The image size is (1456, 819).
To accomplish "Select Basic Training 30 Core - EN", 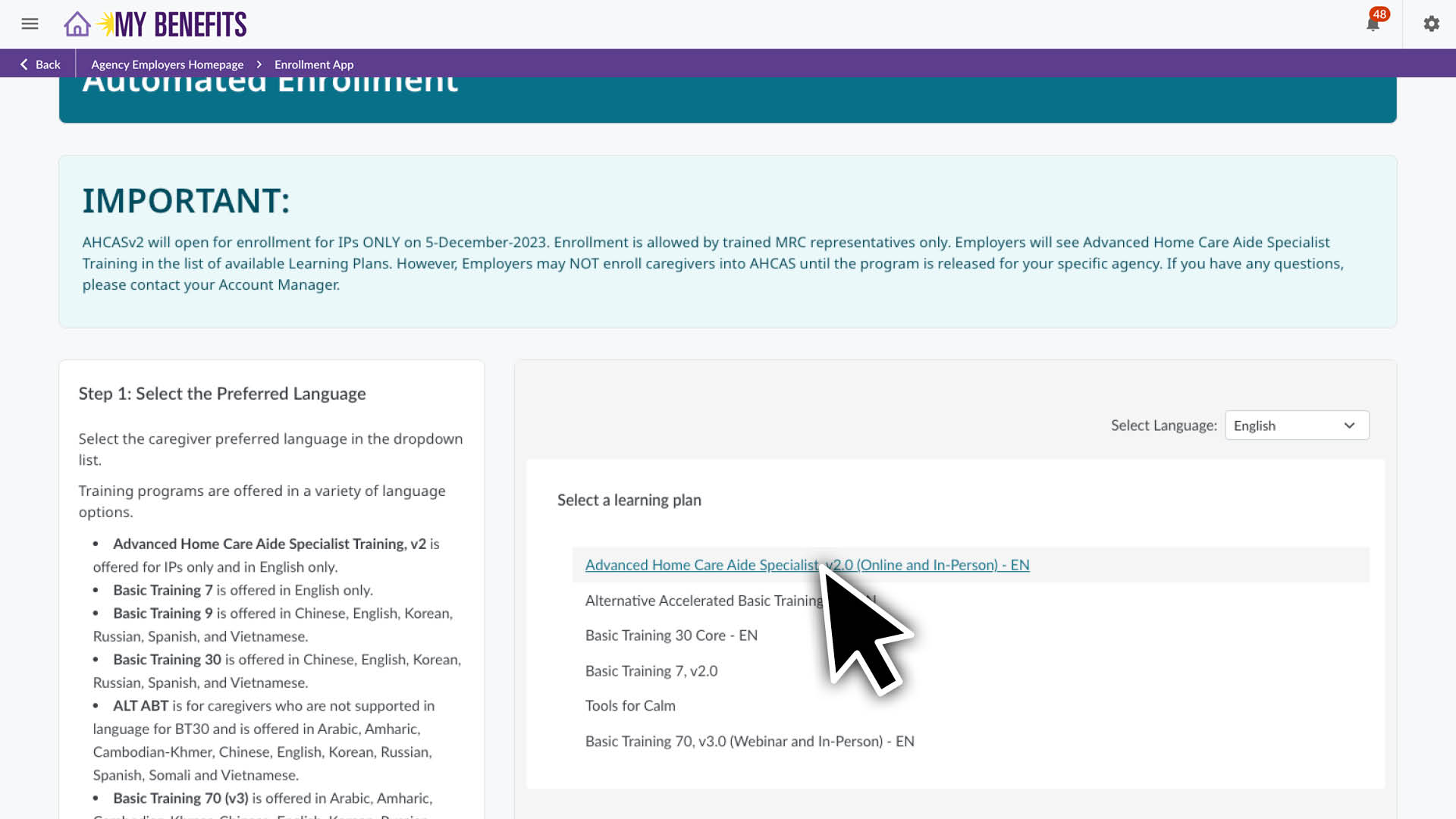I will [x=670, y=635].
